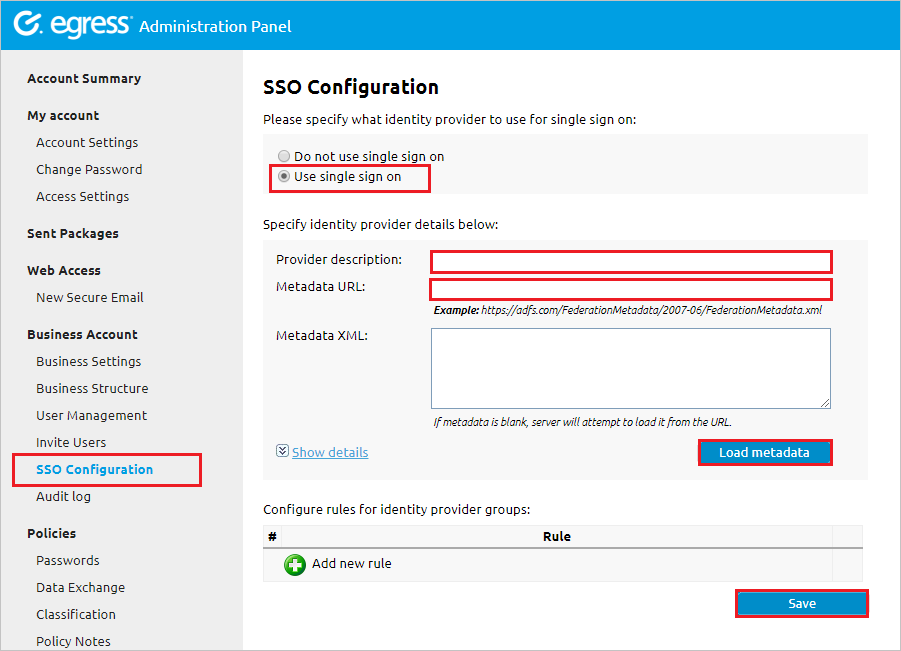901x651 pixels.
Task: Select 'Do not use single sign on' radio
Action: point(284,156)
